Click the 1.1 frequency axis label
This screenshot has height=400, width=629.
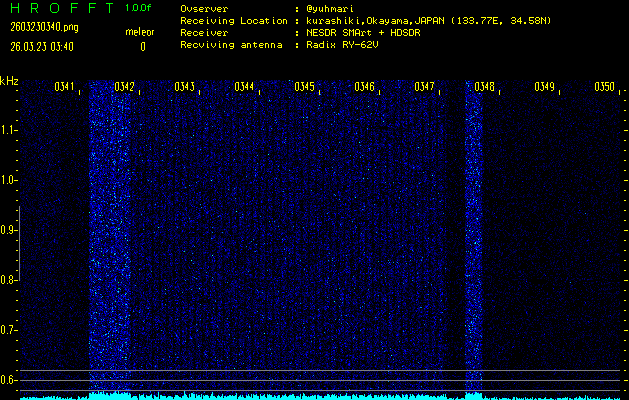tap(7, 130)
